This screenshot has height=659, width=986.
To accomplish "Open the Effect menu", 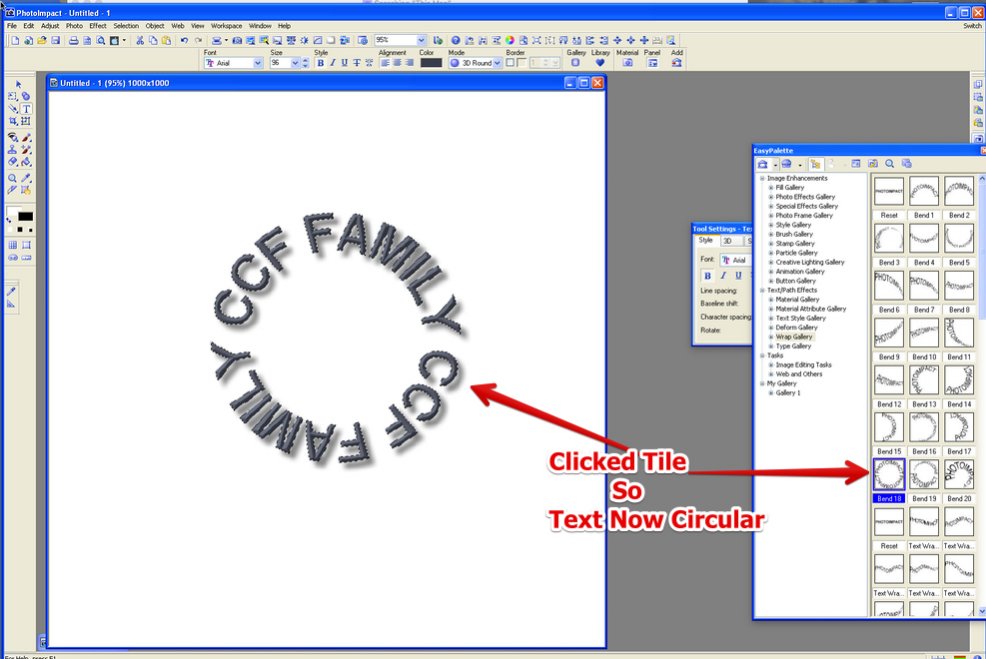I will point(97,26).
